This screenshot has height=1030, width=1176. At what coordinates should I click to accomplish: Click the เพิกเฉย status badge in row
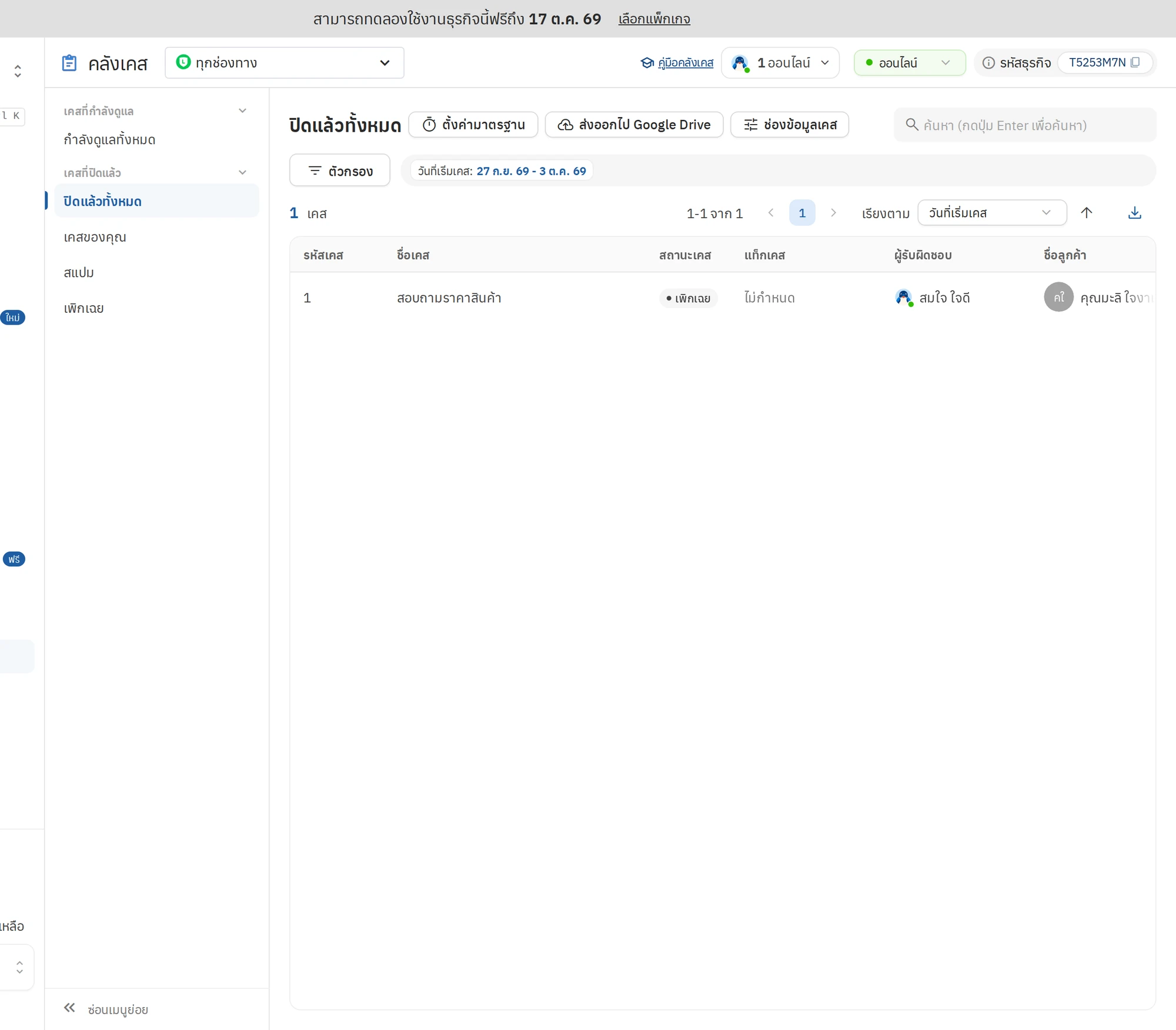click(688, 298)
